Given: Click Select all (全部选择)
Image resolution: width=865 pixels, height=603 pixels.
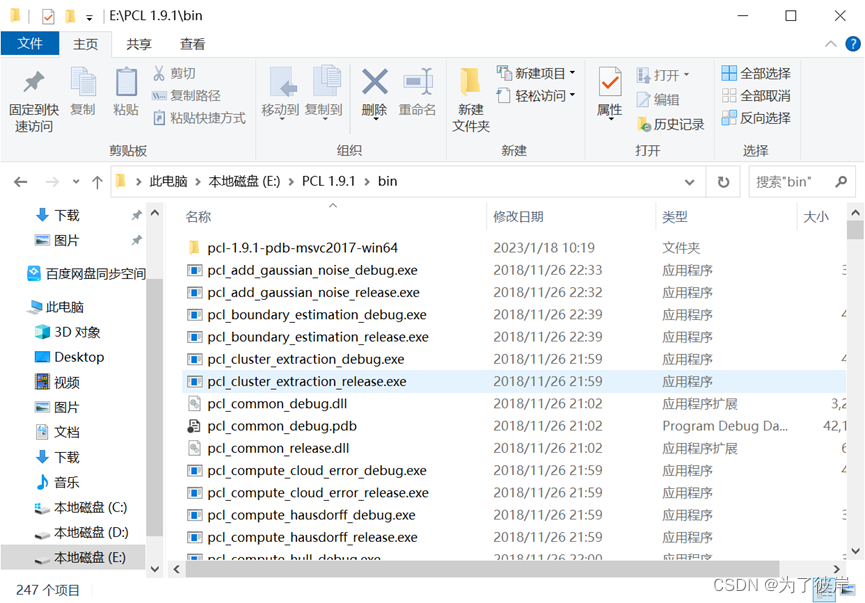Looking at the screenshot, I should coord(756,73).
